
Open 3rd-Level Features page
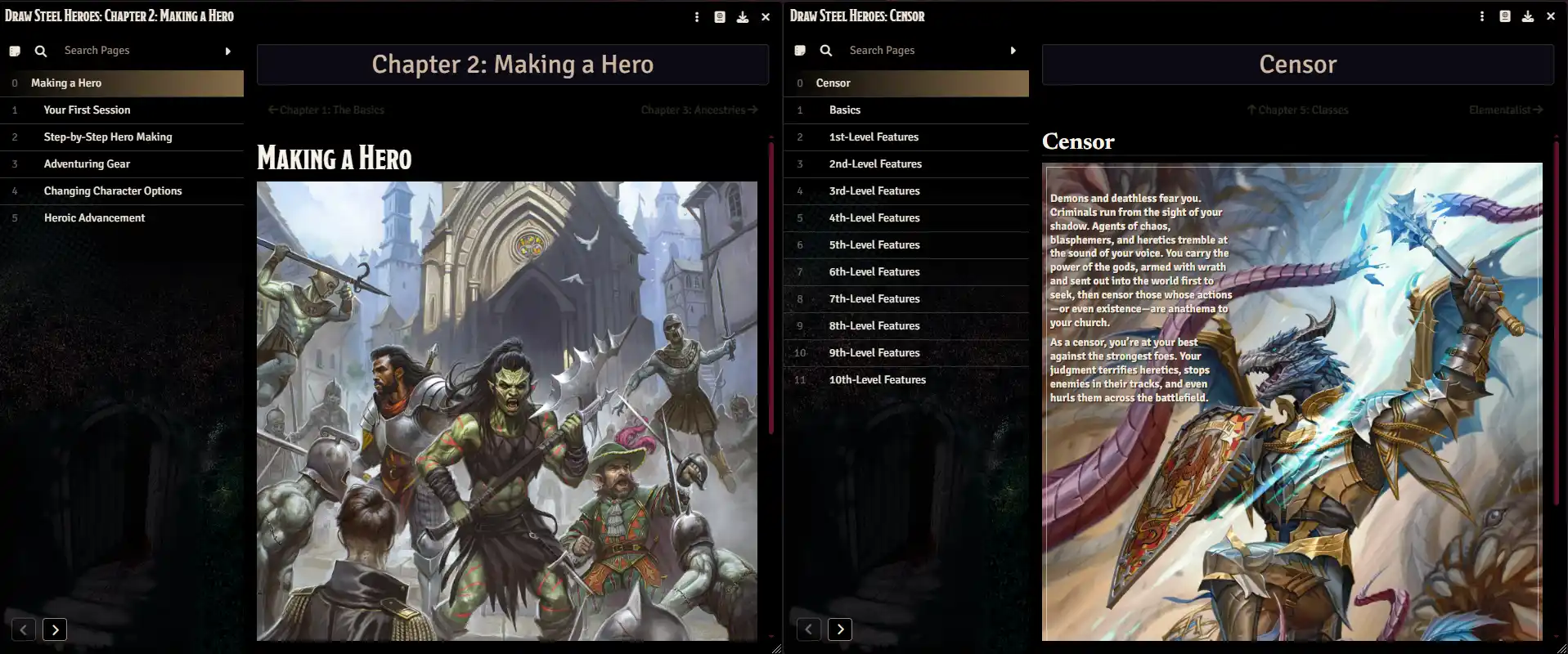coord(906,191)
